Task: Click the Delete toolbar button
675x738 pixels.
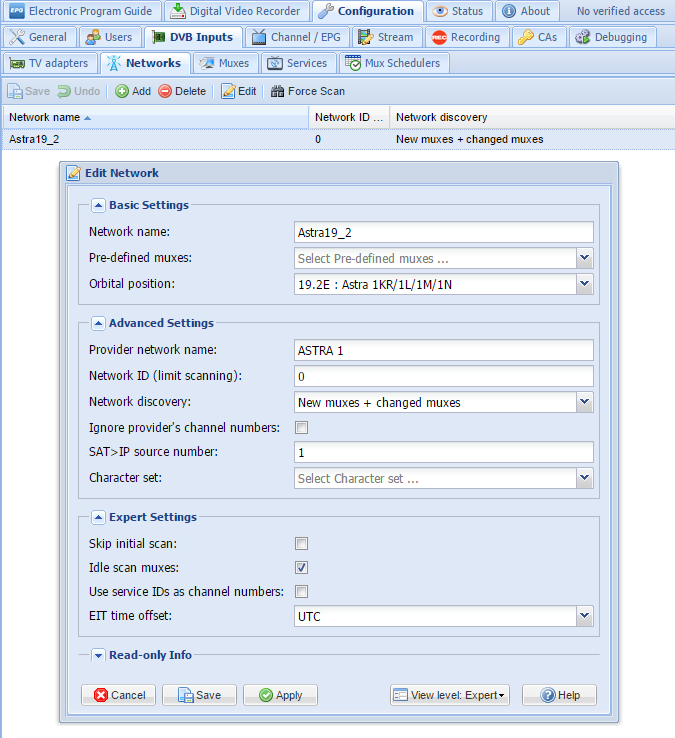Action: [182, 91]
